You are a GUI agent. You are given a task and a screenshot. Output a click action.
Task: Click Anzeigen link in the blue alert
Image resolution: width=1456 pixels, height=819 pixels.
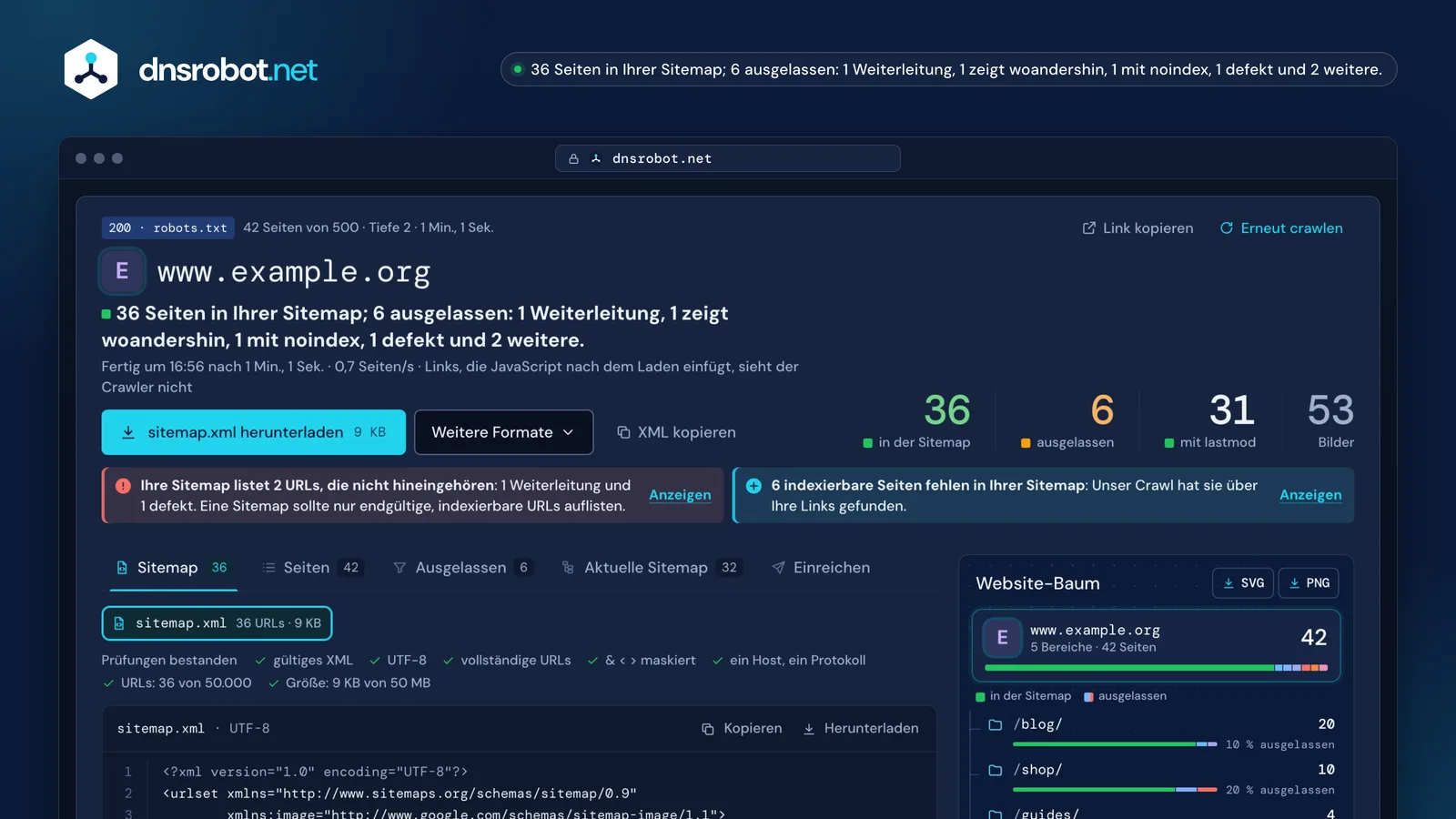pos(1310,495)
